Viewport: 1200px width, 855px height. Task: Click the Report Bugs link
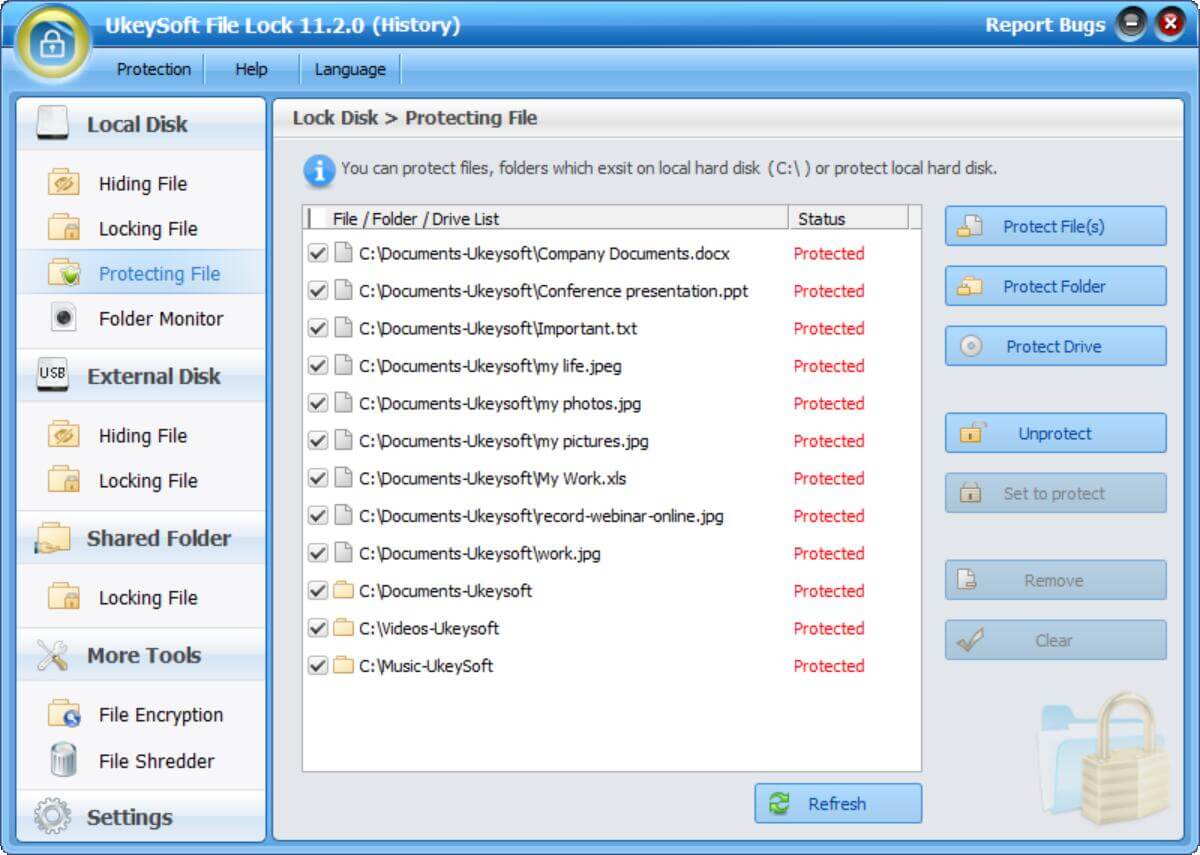coord(1045,25)
